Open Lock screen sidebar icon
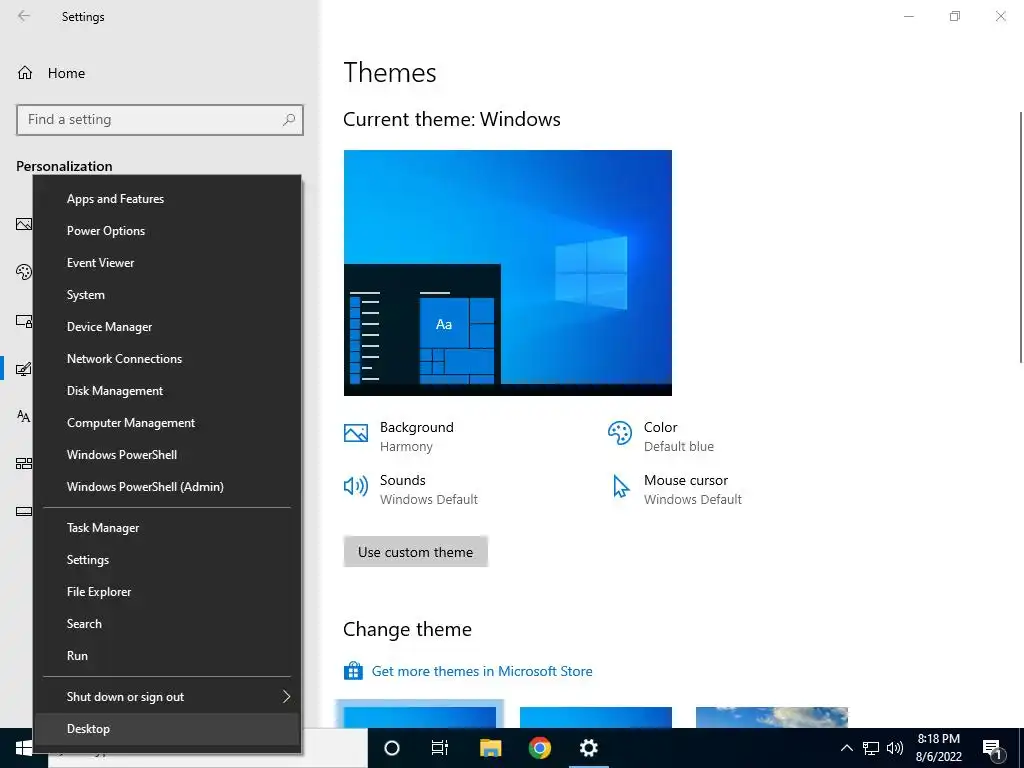 pyautogui.click(x=24, y=321)
